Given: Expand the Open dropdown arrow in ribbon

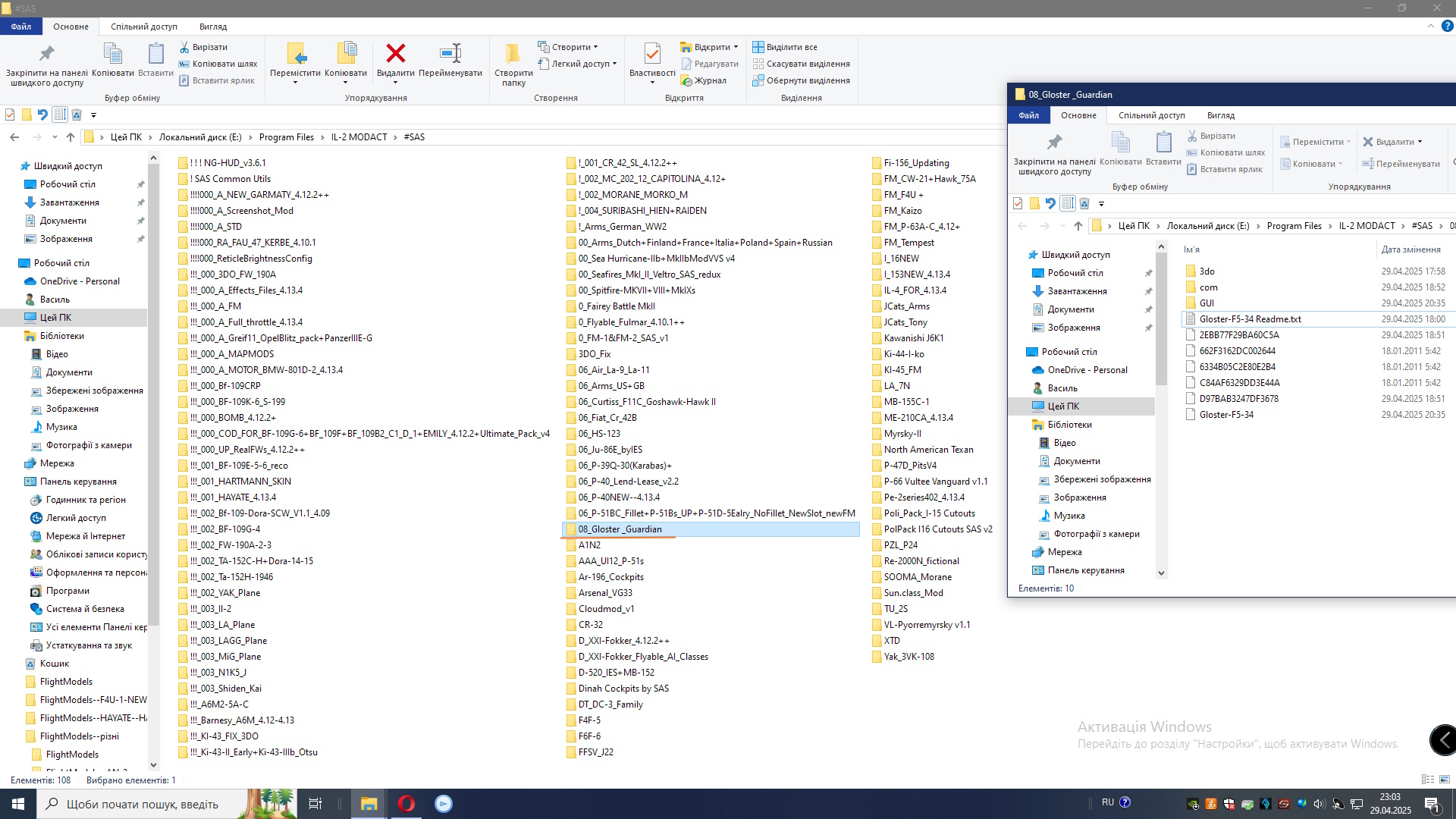Looking at the screenshot, I should (736, 47).
